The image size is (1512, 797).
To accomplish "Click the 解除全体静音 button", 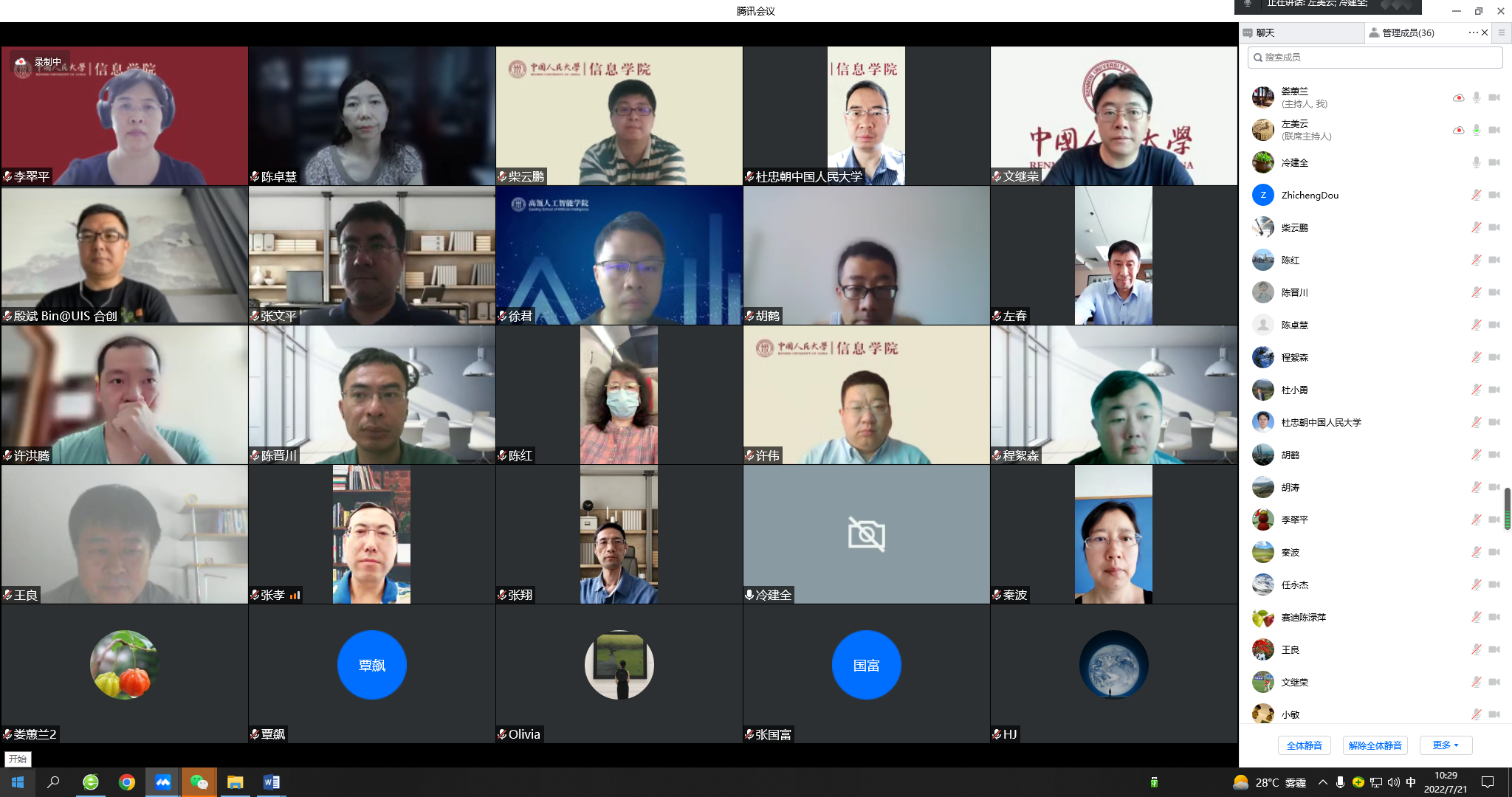I will click(x=1375, y=745).
